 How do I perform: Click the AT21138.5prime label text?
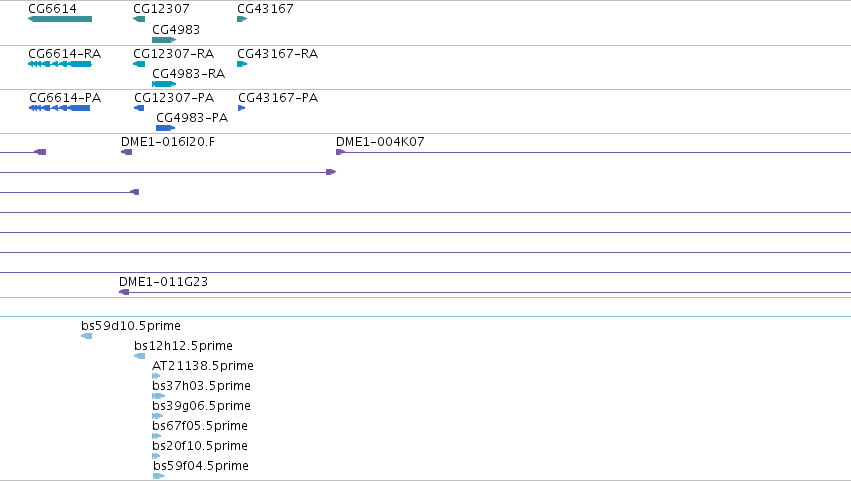203,366
